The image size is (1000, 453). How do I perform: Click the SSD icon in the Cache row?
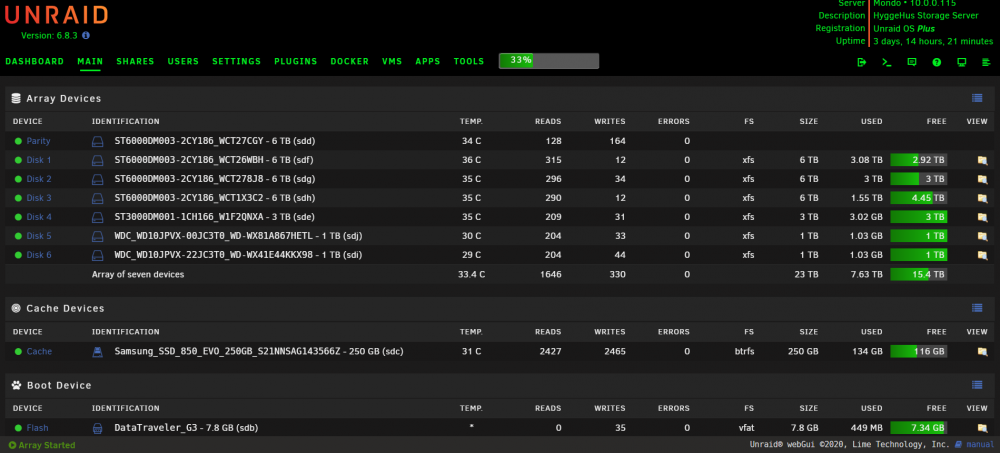[98, 352]
